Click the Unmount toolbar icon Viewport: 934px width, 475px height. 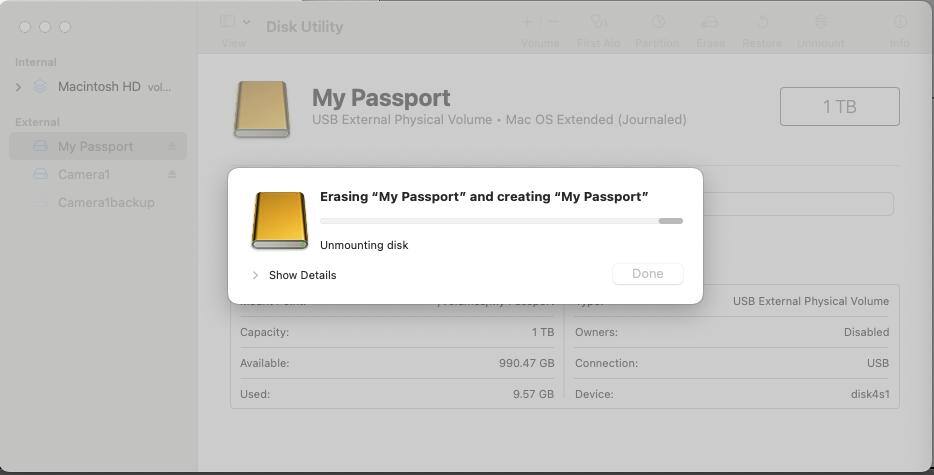(x=821, y=22)
